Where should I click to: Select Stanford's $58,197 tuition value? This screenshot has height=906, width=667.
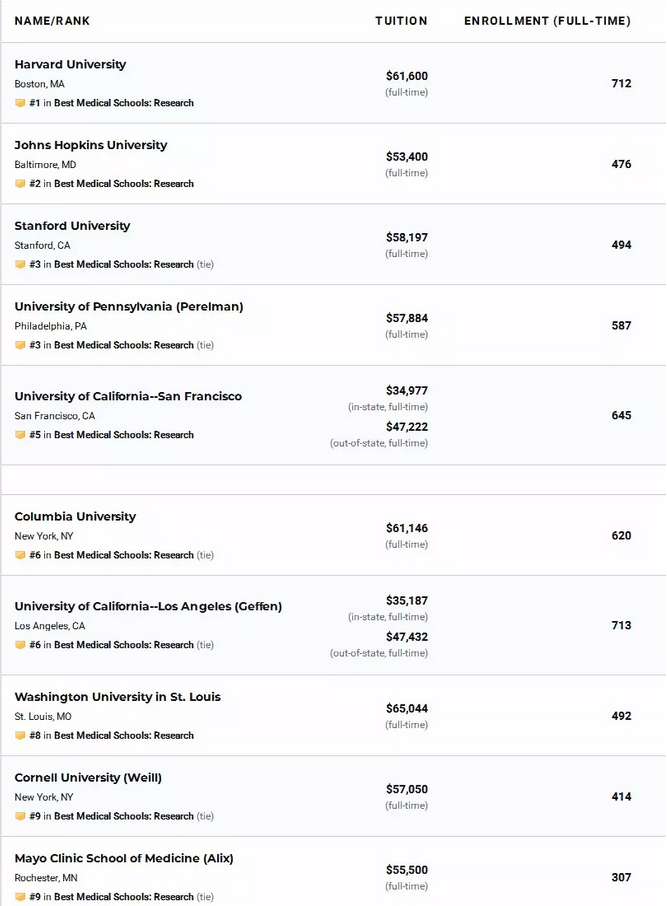tap(407, 238)
